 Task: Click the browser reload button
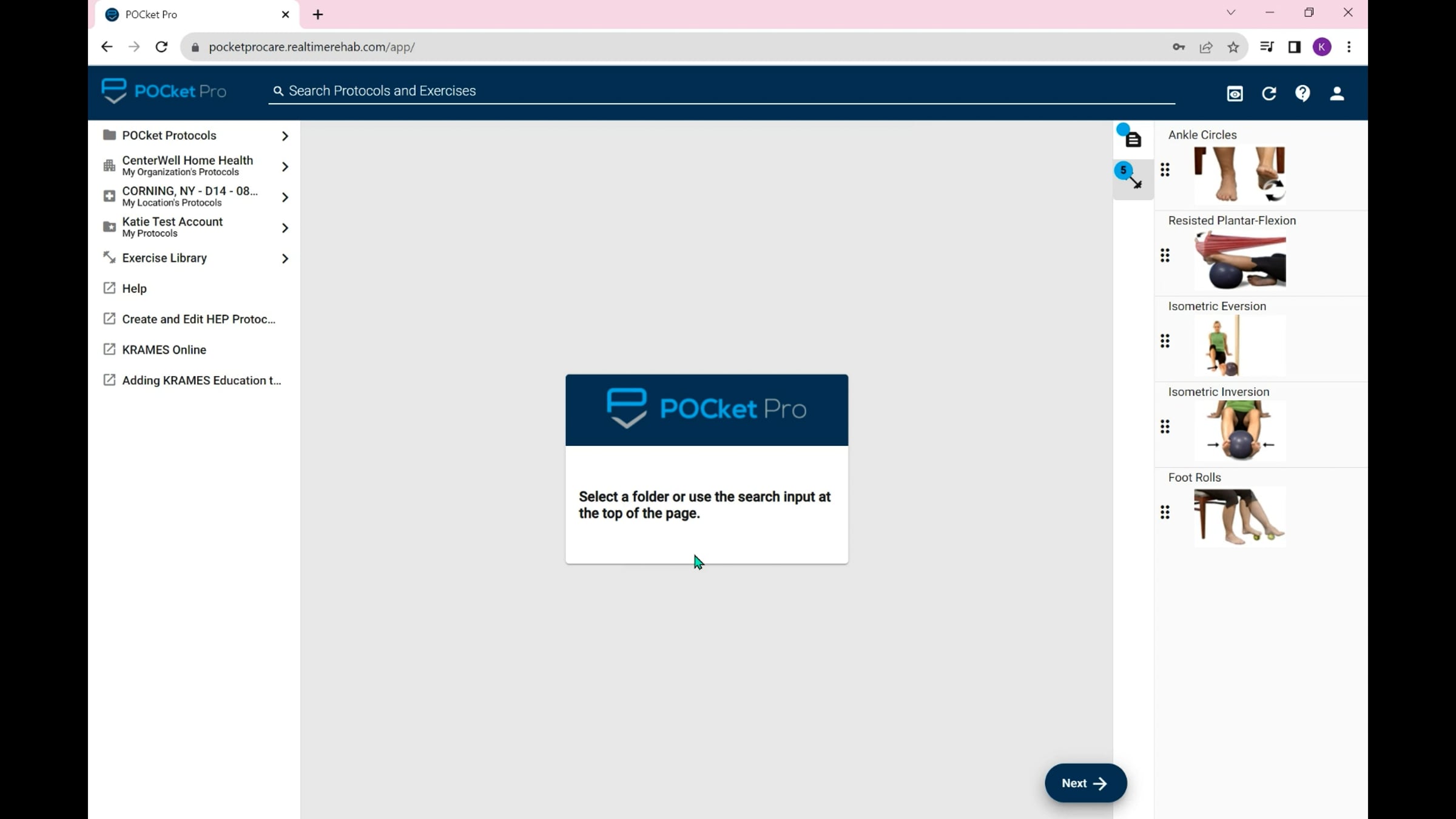[161, 47]
